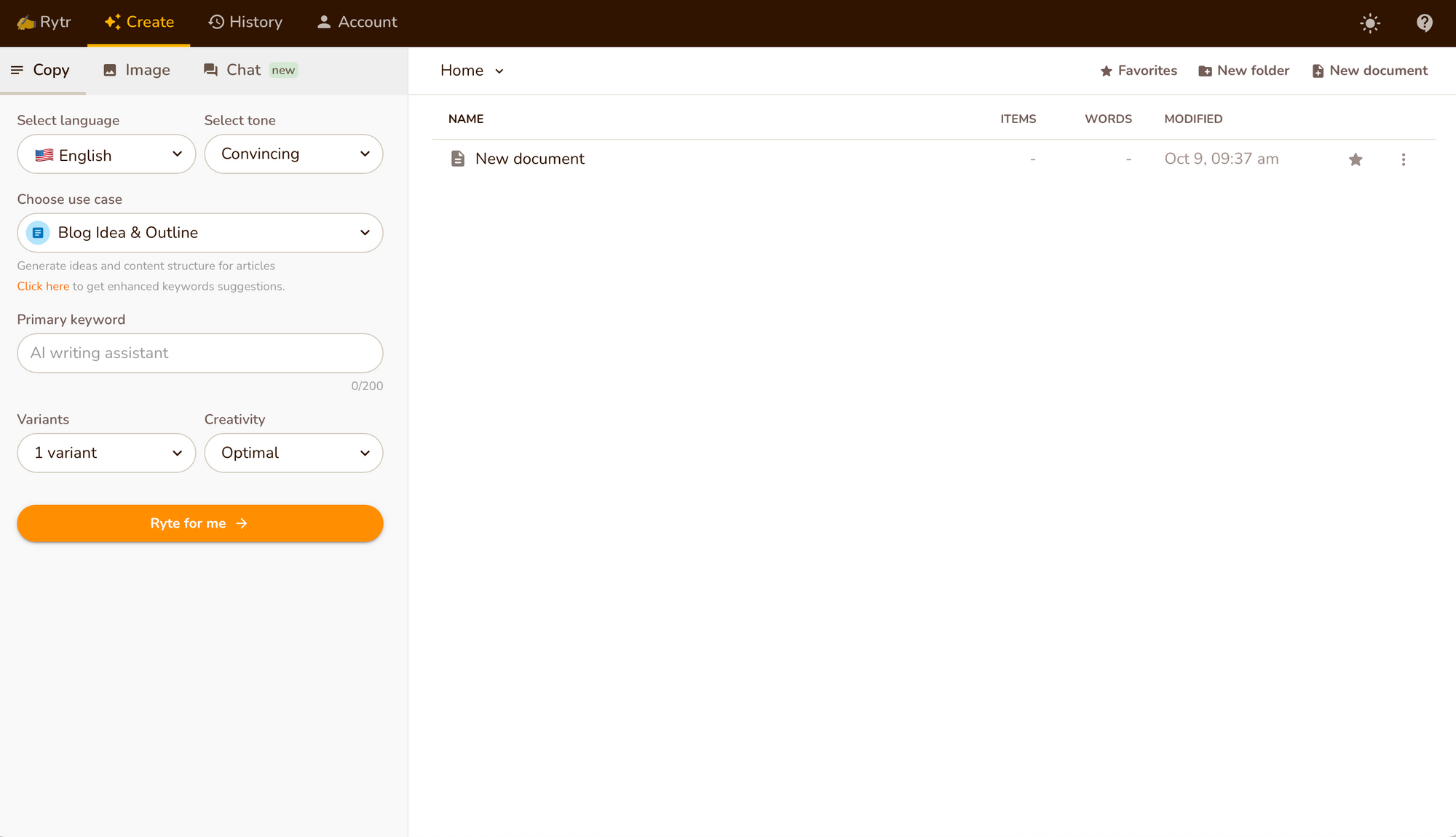Image resolution: width=1456 pixels, height=837 pixels.
Task: Open the help question mark icon
Action: 1424,23
